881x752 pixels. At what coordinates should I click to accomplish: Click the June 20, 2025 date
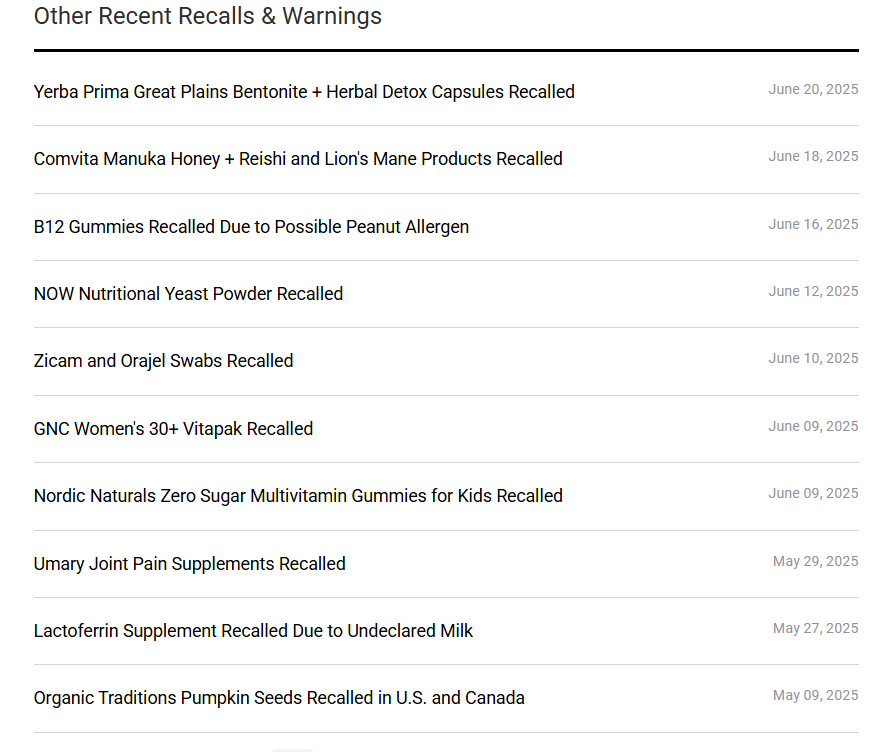click(x=813, y=89)
